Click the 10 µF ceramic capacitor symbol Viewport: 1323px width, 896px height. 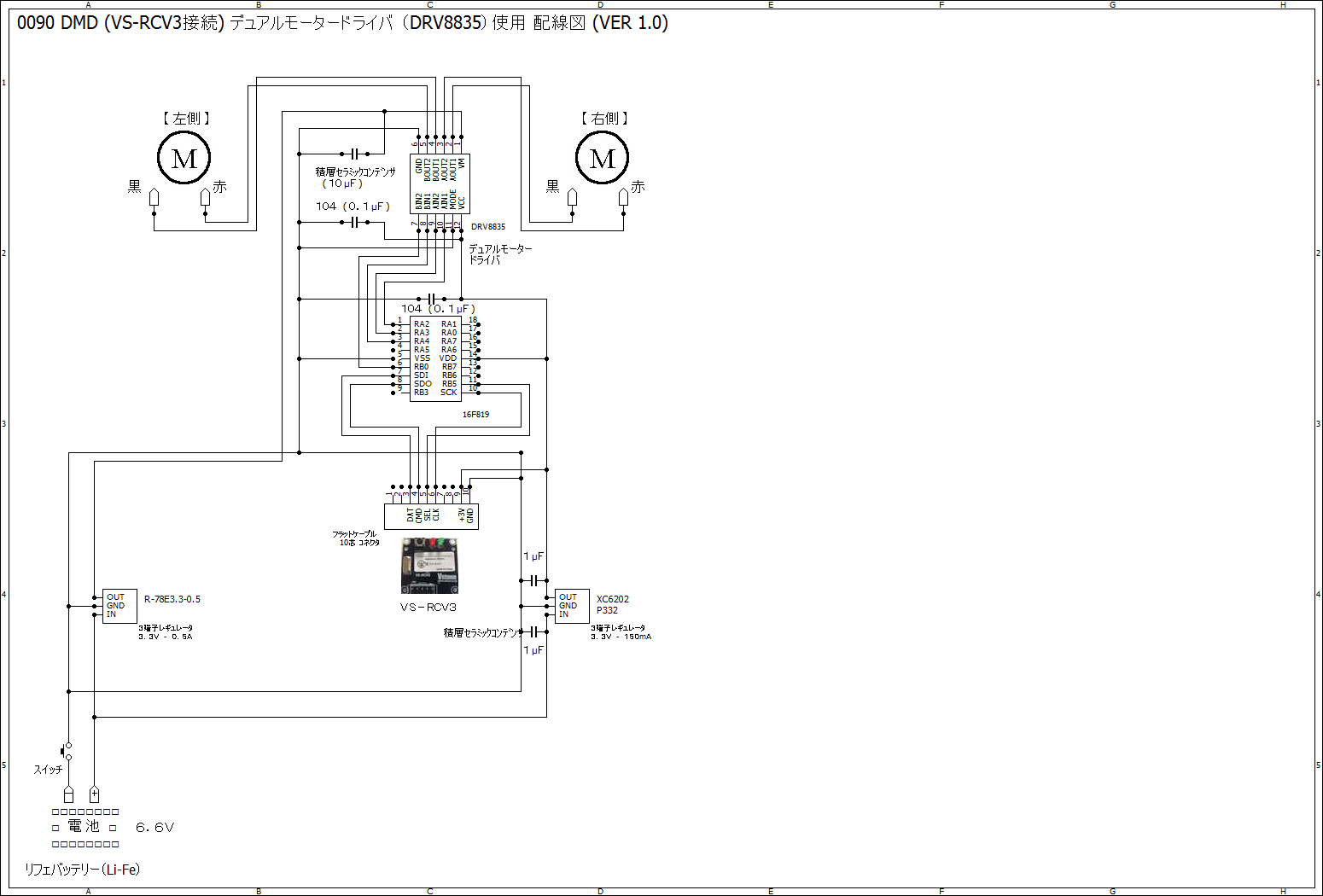[354, 154]
